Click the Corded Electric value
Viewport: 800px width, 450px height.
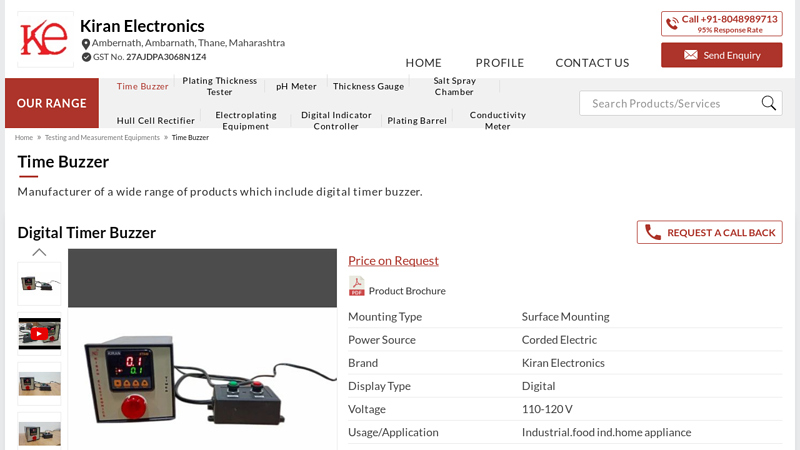pyautogui.click(x=559, y=340)
